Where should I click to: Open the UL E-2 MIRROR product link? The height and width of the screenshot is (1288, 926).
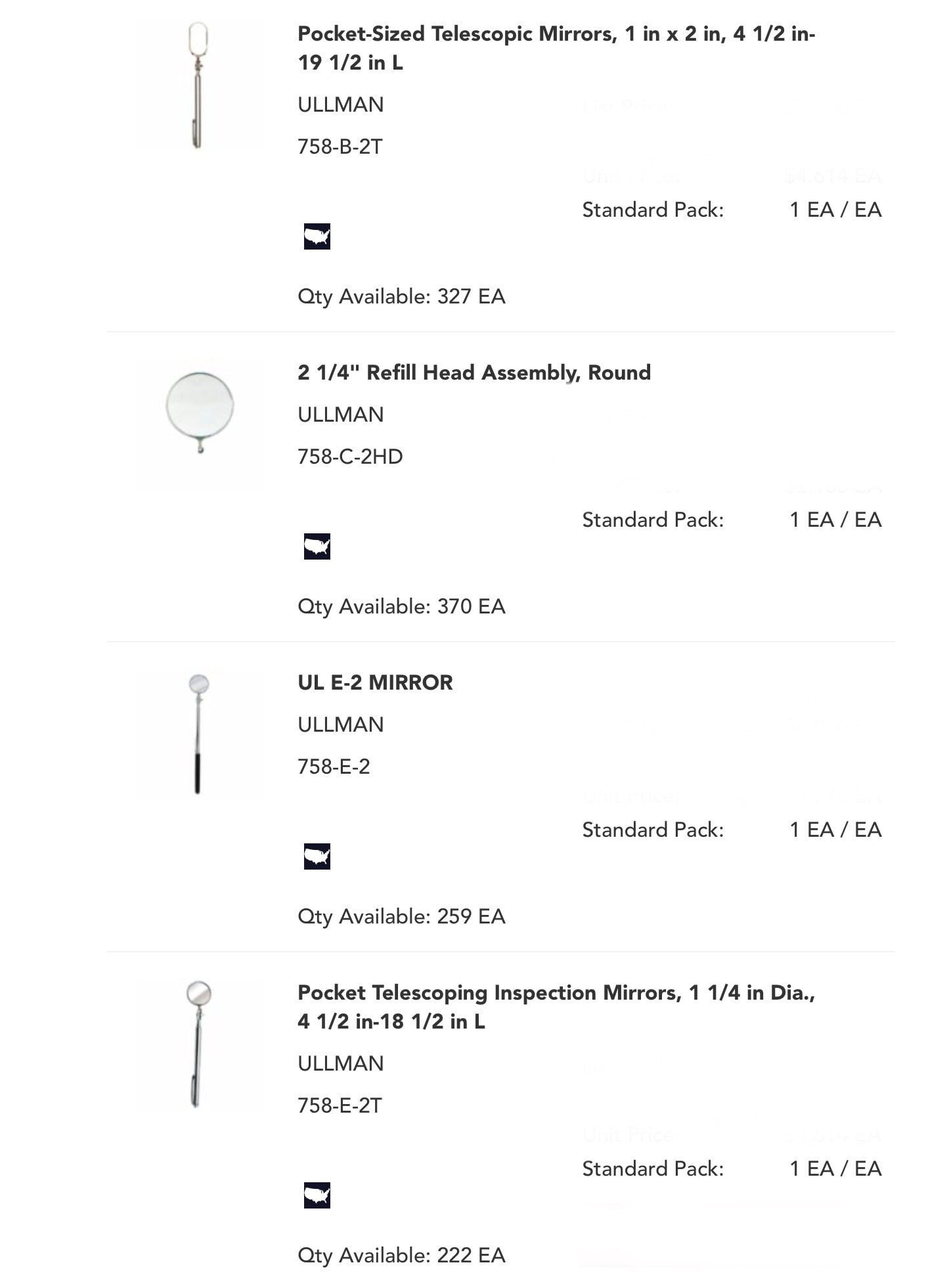click(375, 682)
